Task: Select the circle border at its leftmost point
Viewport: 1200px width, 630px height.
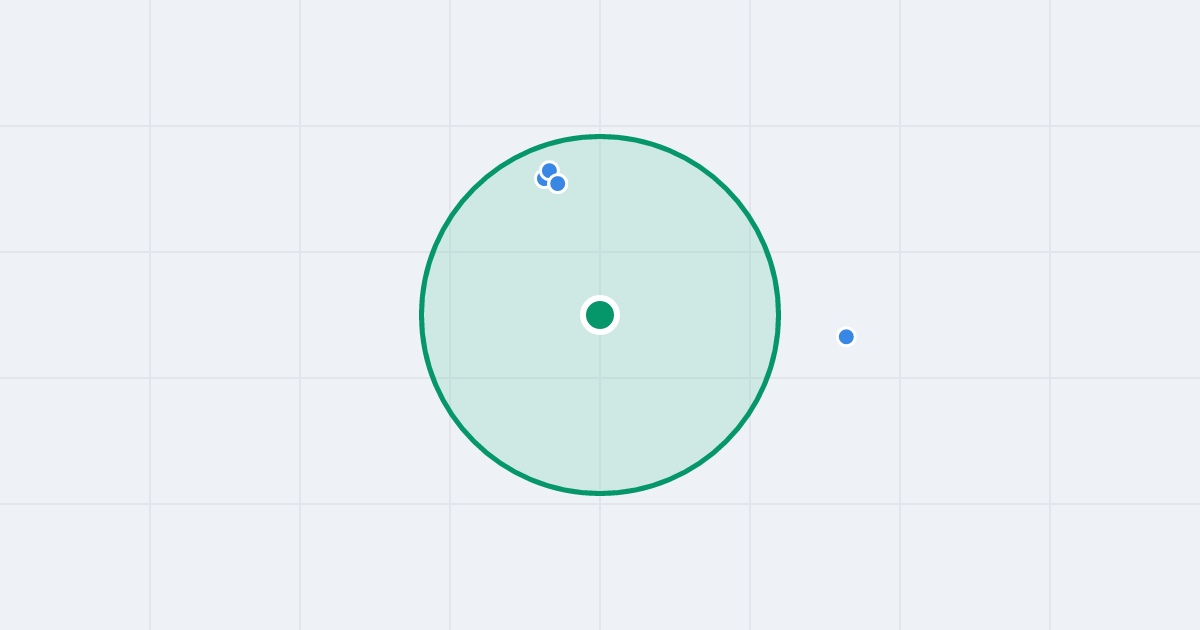Action: [421, 315]
